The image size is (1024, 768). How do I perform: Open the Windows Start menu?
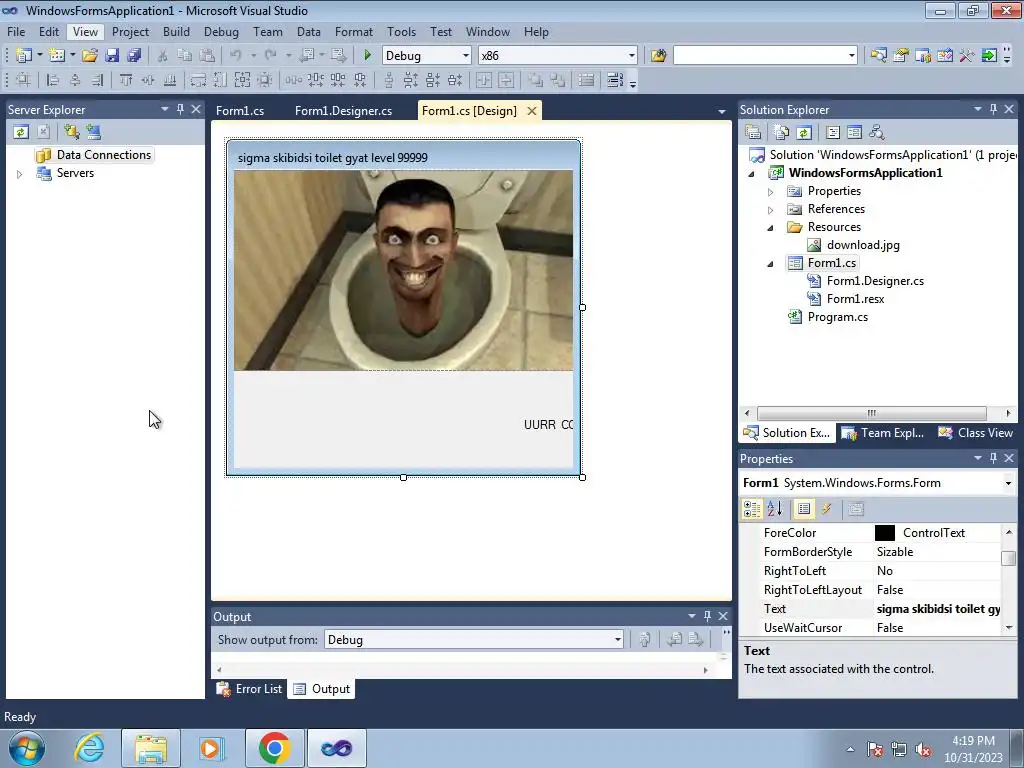coord(26,748)
